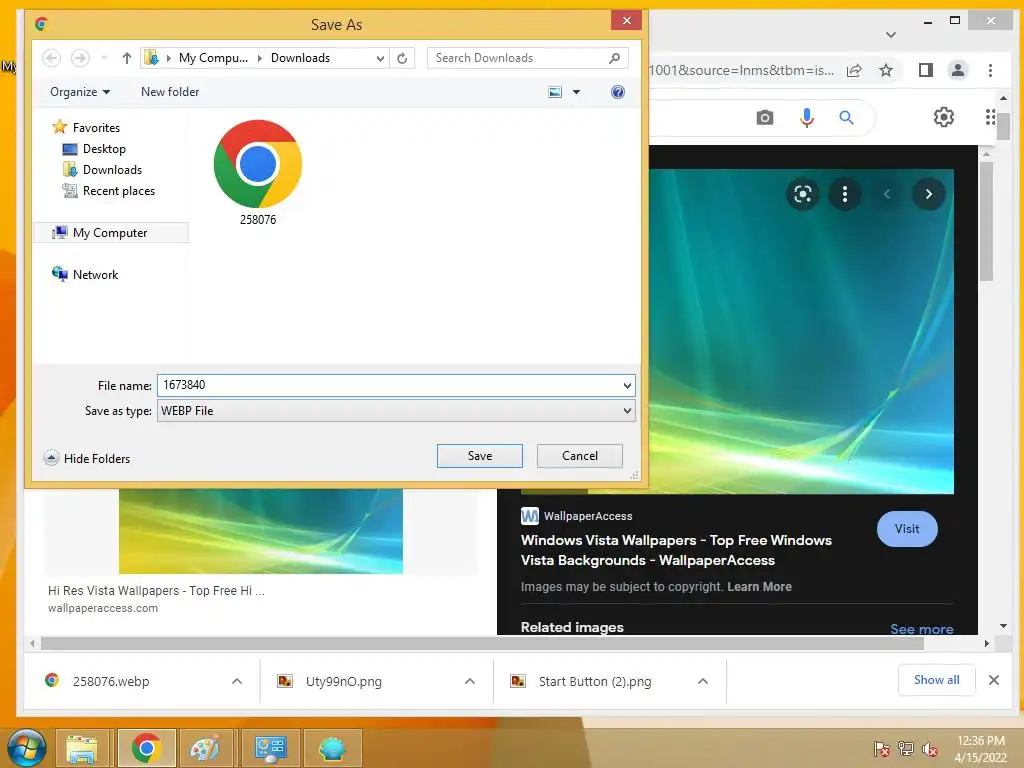Refresh the Downloads folder view
Image resolution: width=1024 pixels, height=768 pixels.
pyautogui.click(x=402, y=58)
